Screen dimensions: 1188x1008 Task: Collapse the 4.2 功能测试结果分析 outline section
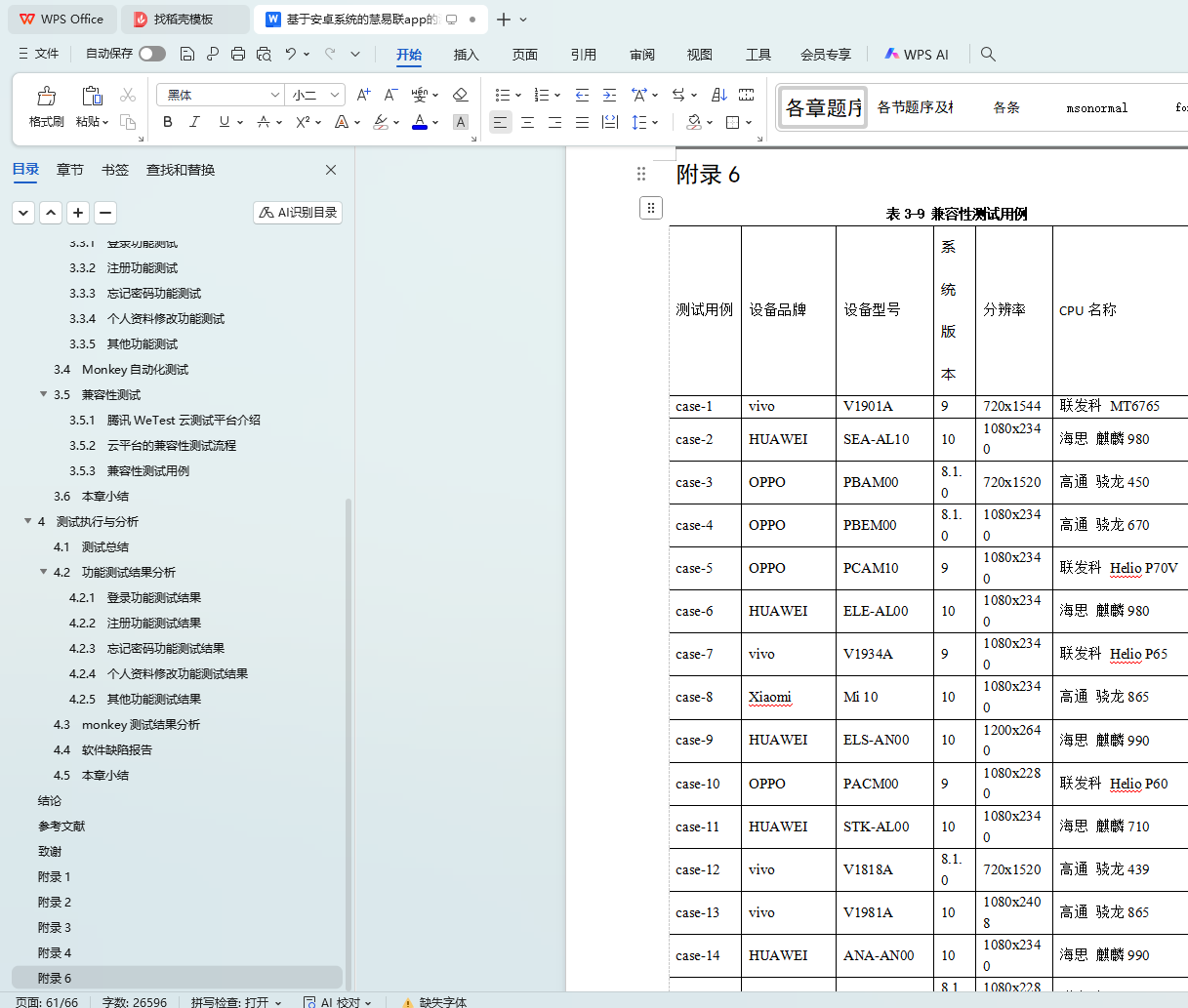tap(44, 572)
